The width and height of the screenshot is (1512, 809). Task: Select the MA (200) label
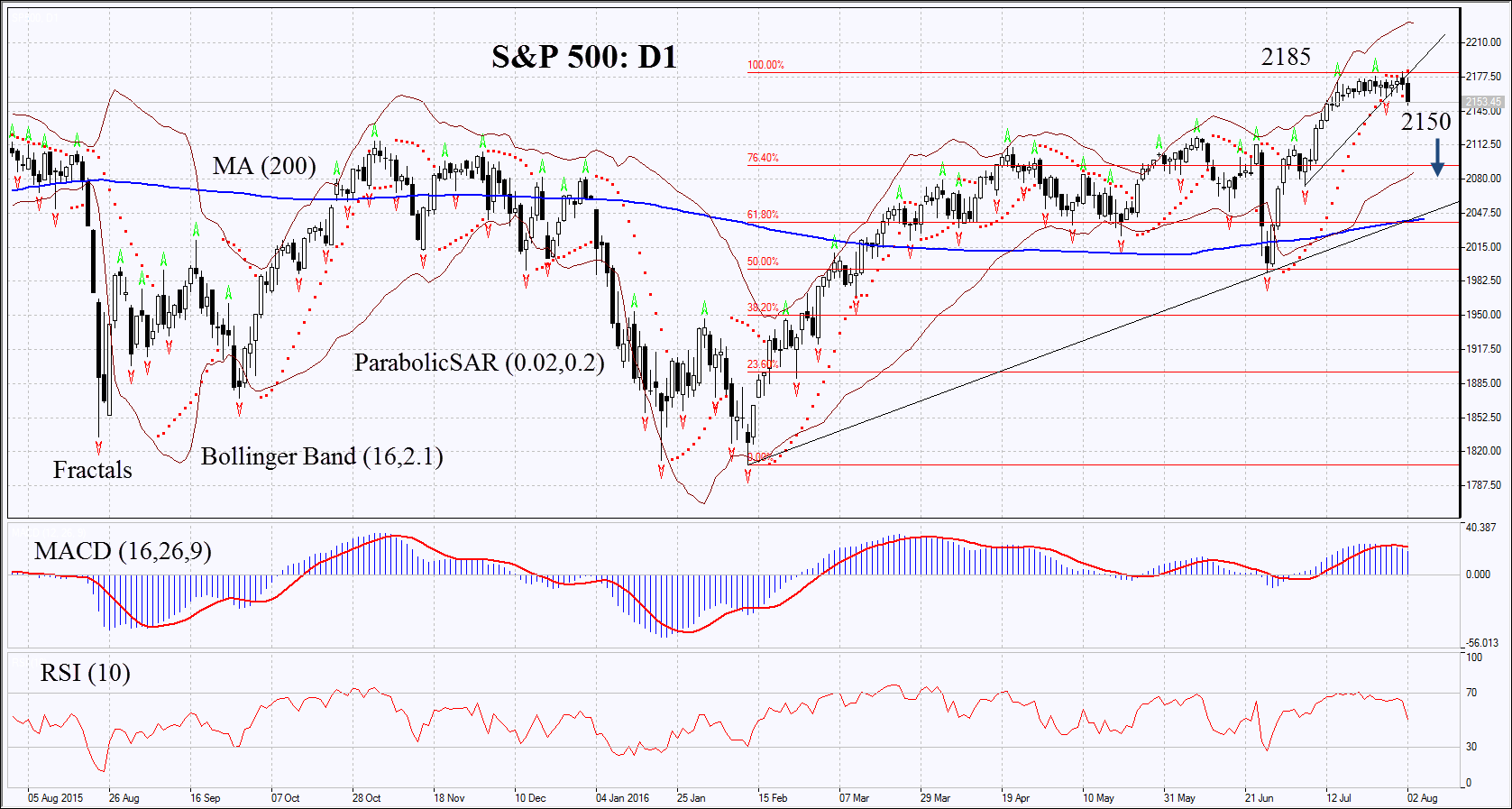tap(264, 166)
